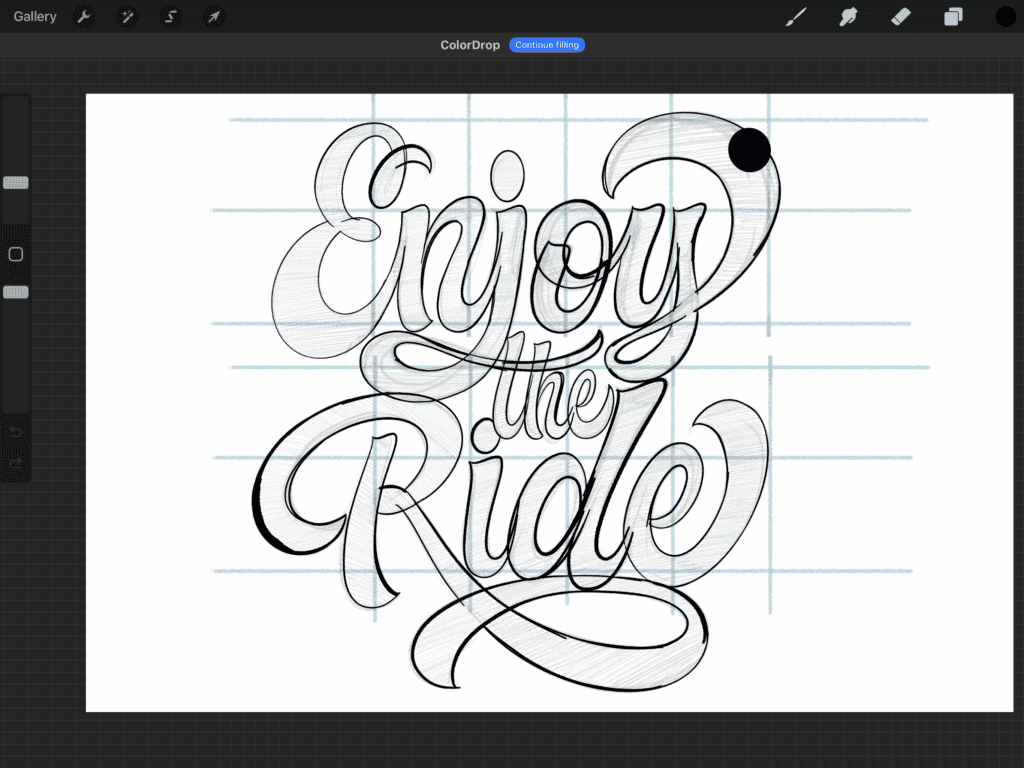This screenshot has height=768, width=1024.
Task: Select the Smudge tool
Action: pos(847,16)
